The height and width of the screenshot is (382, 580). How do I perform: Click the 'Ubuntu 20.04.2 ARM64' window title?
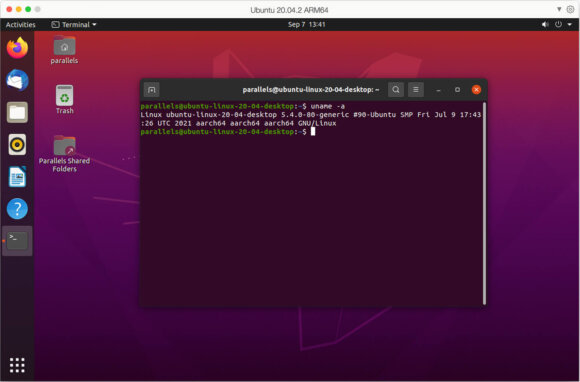(x=289, y=10)
